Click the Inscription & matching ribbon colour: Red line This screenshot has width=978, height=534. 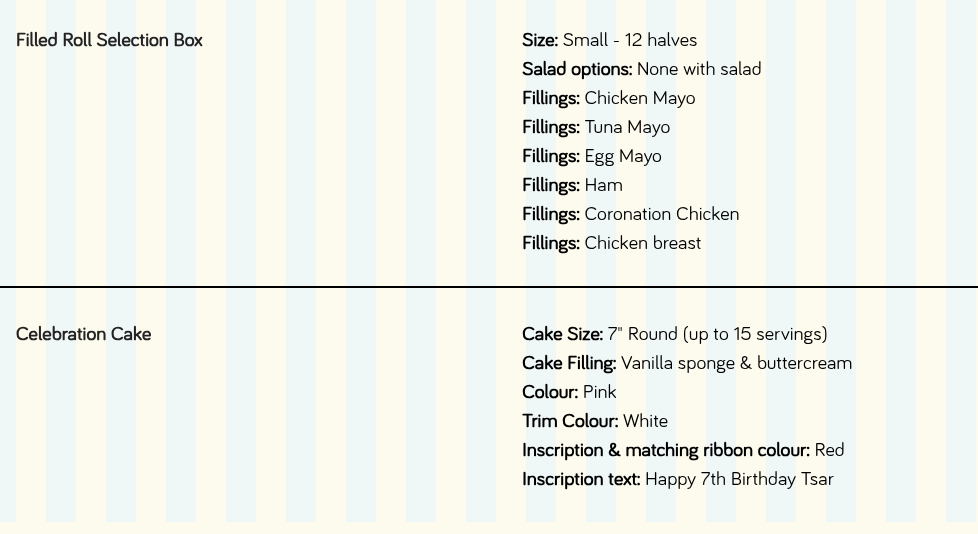pos(683,450)
